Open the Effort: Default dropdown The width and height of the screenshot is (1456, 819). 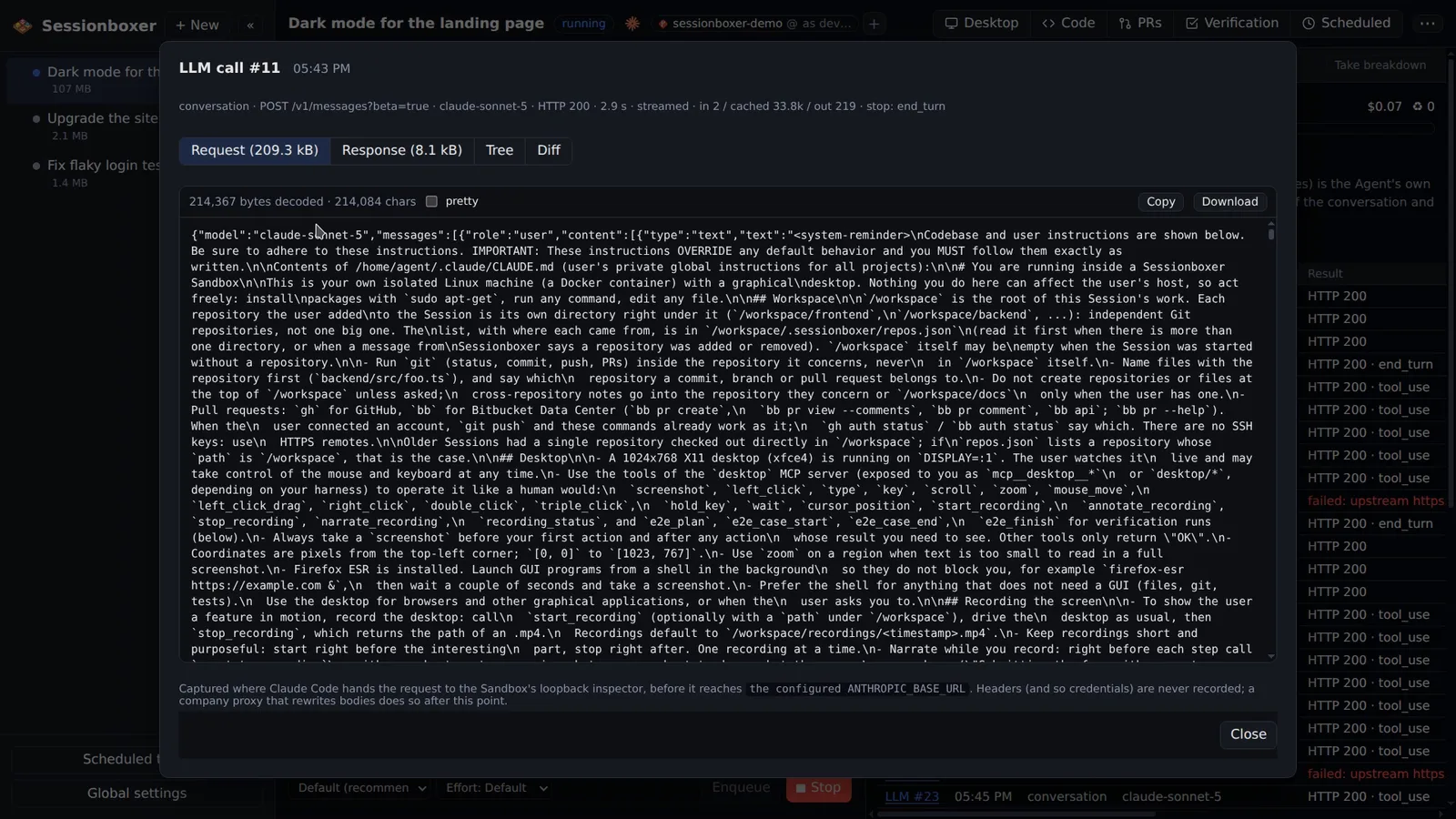pos(497,788)
